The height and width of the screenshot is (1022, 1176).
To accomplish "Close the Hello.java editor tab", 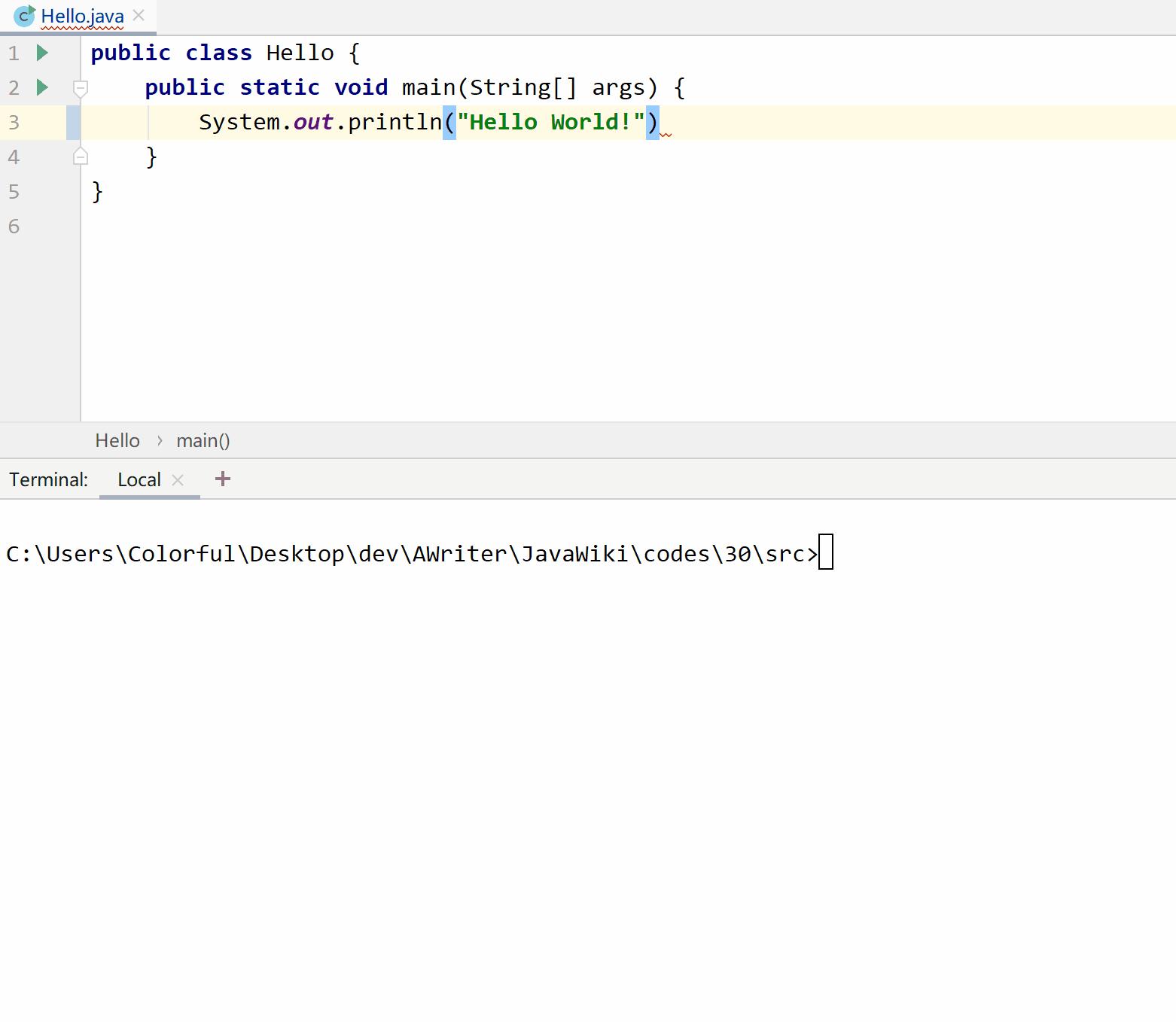I will [139, 15].
